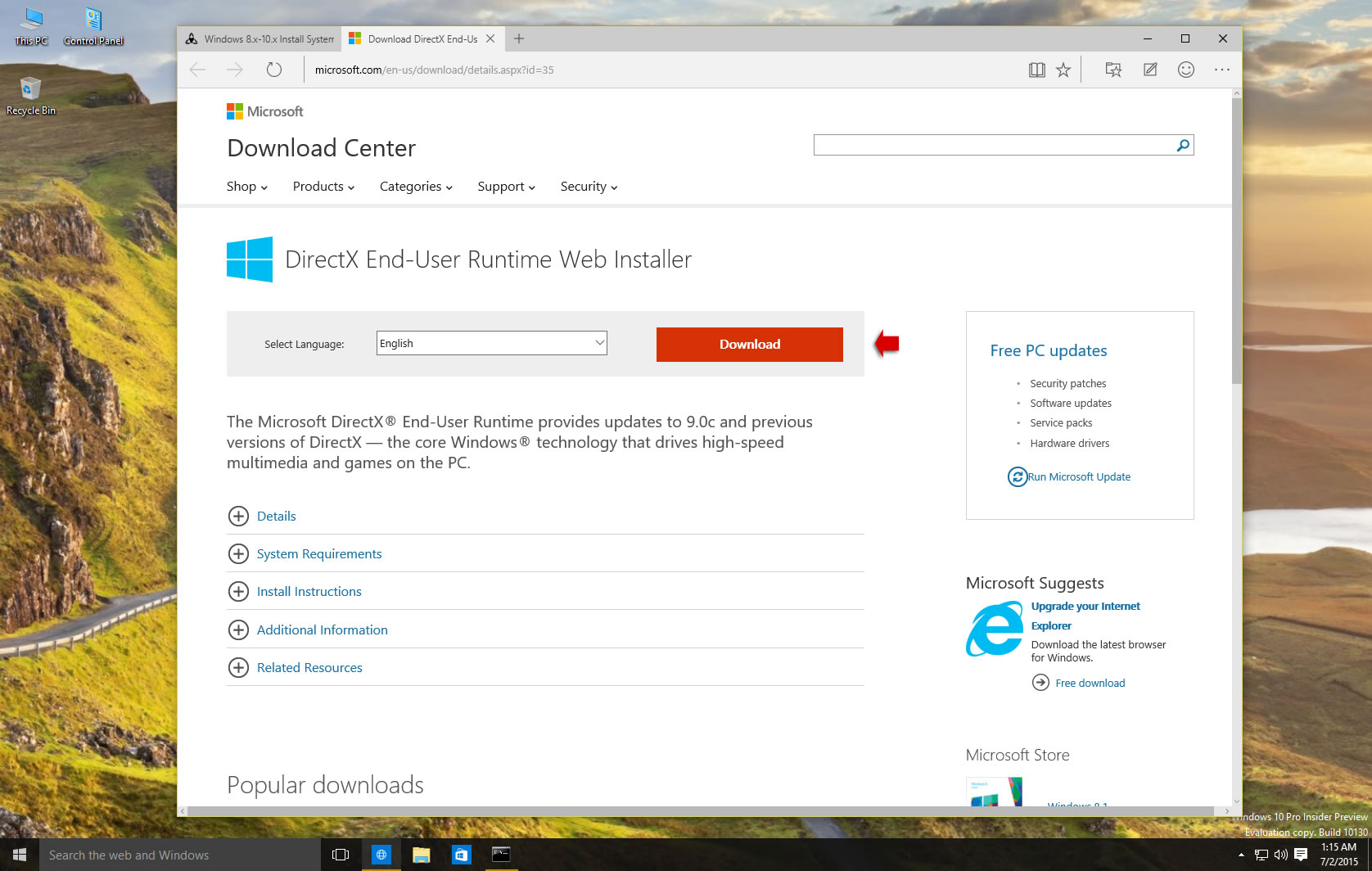Send feedback with the smiley icon
The image size is (1372, 871).
[x=1186, y=70]
